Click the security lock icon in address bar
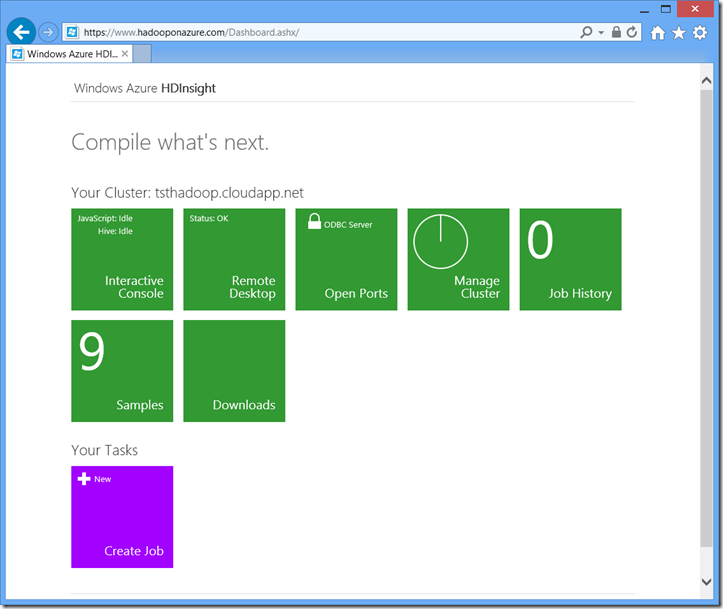Image resolution: width=723 pixels, height=609 pixels. [616, 32]
